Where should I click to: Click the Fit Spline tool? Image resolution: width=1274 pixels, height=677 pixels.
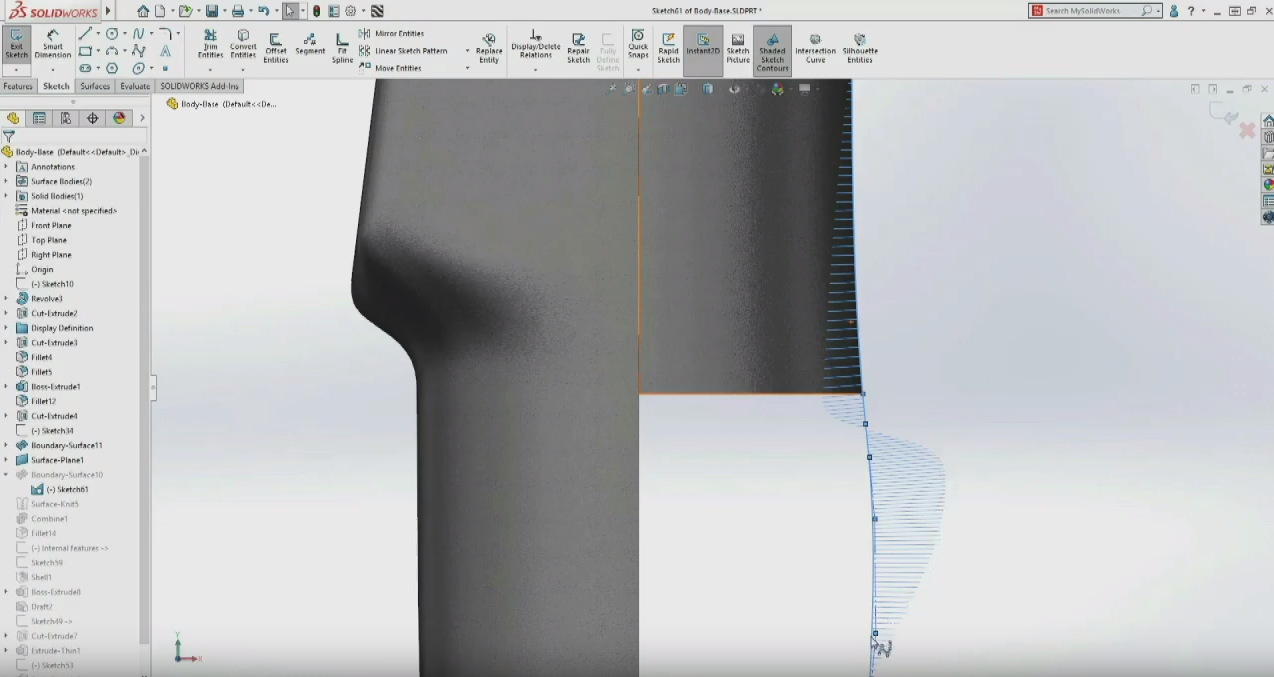(x=342, y=47)
